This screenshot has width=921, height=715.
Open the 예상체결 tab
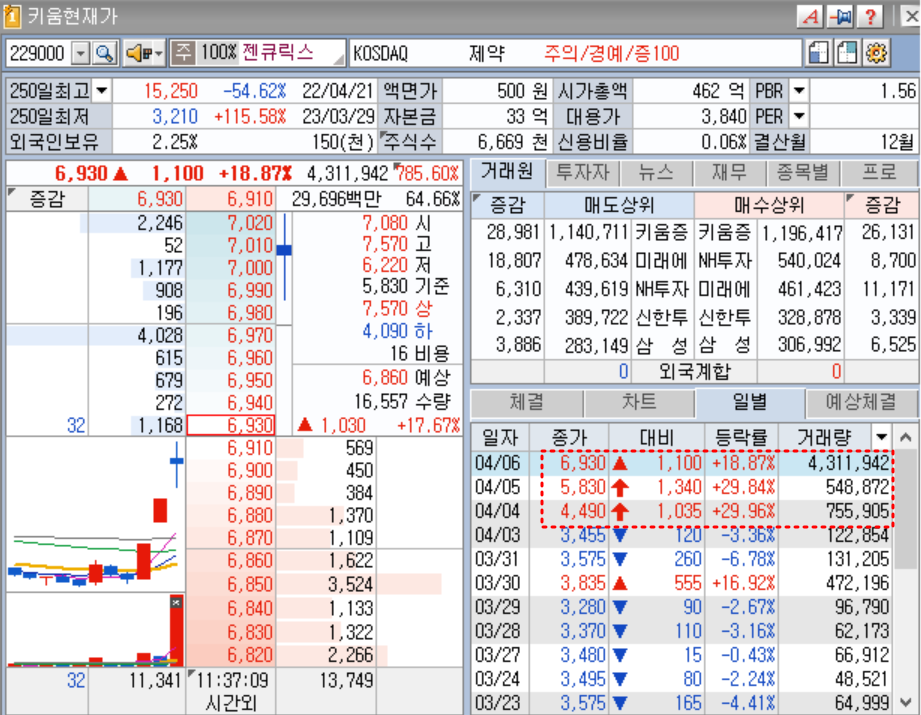click(x=861, y=402)
